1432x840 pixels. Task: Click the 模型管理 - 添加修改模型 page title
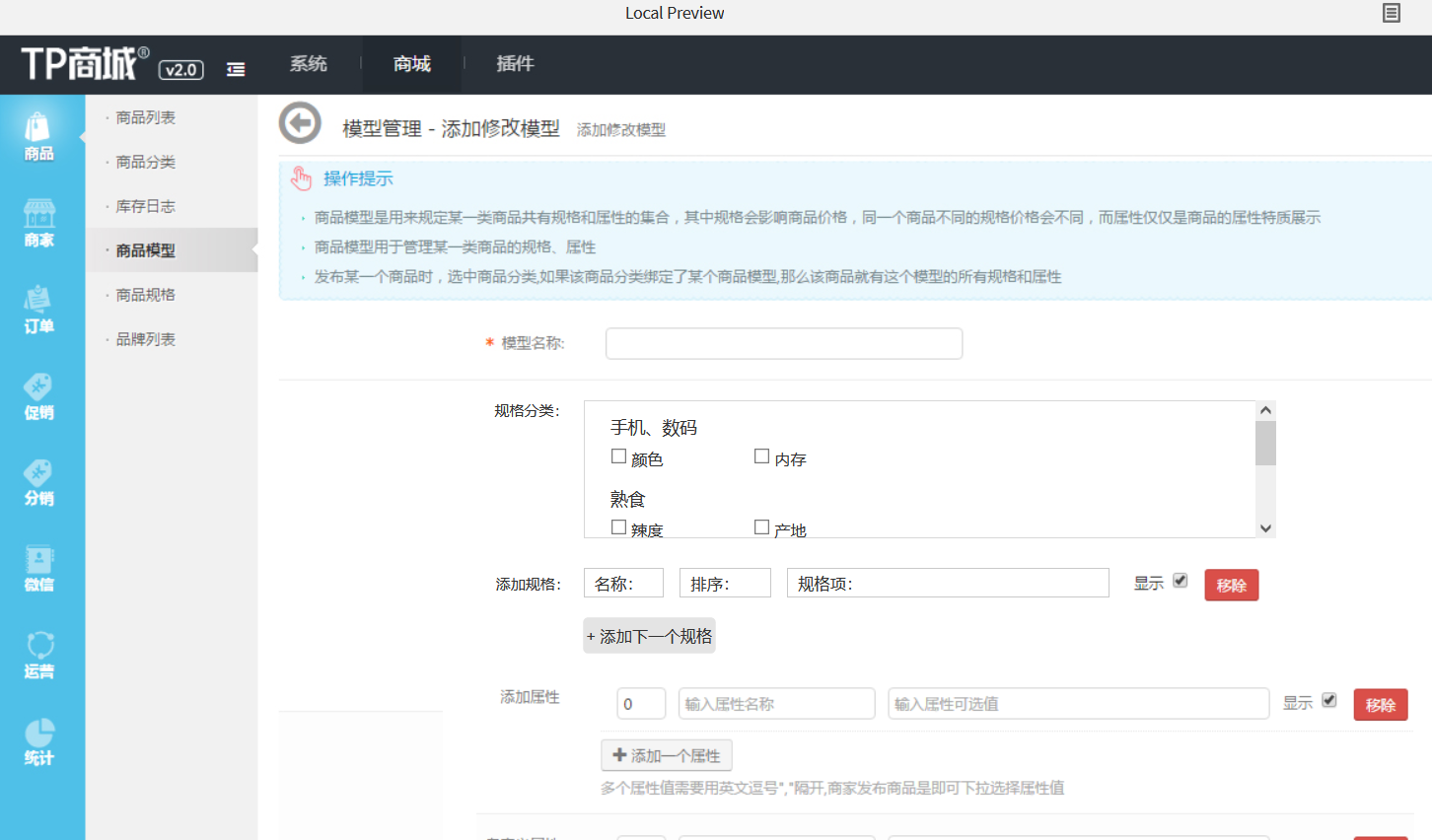click(451, 128)
